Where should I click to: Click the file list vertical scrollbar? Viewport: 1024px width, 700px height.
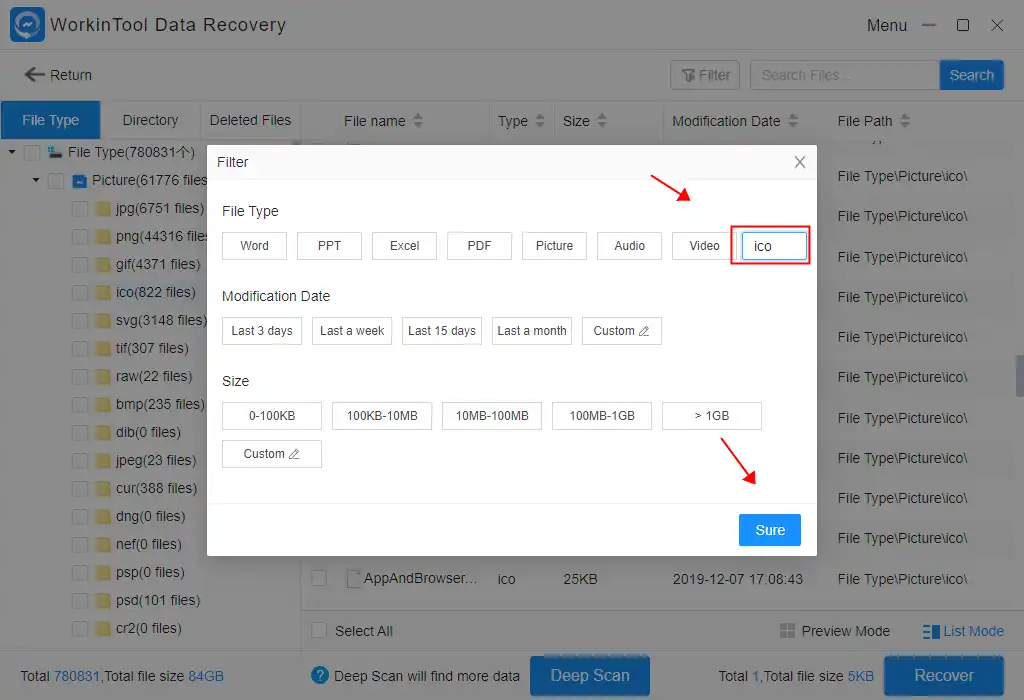point(1019,375)
